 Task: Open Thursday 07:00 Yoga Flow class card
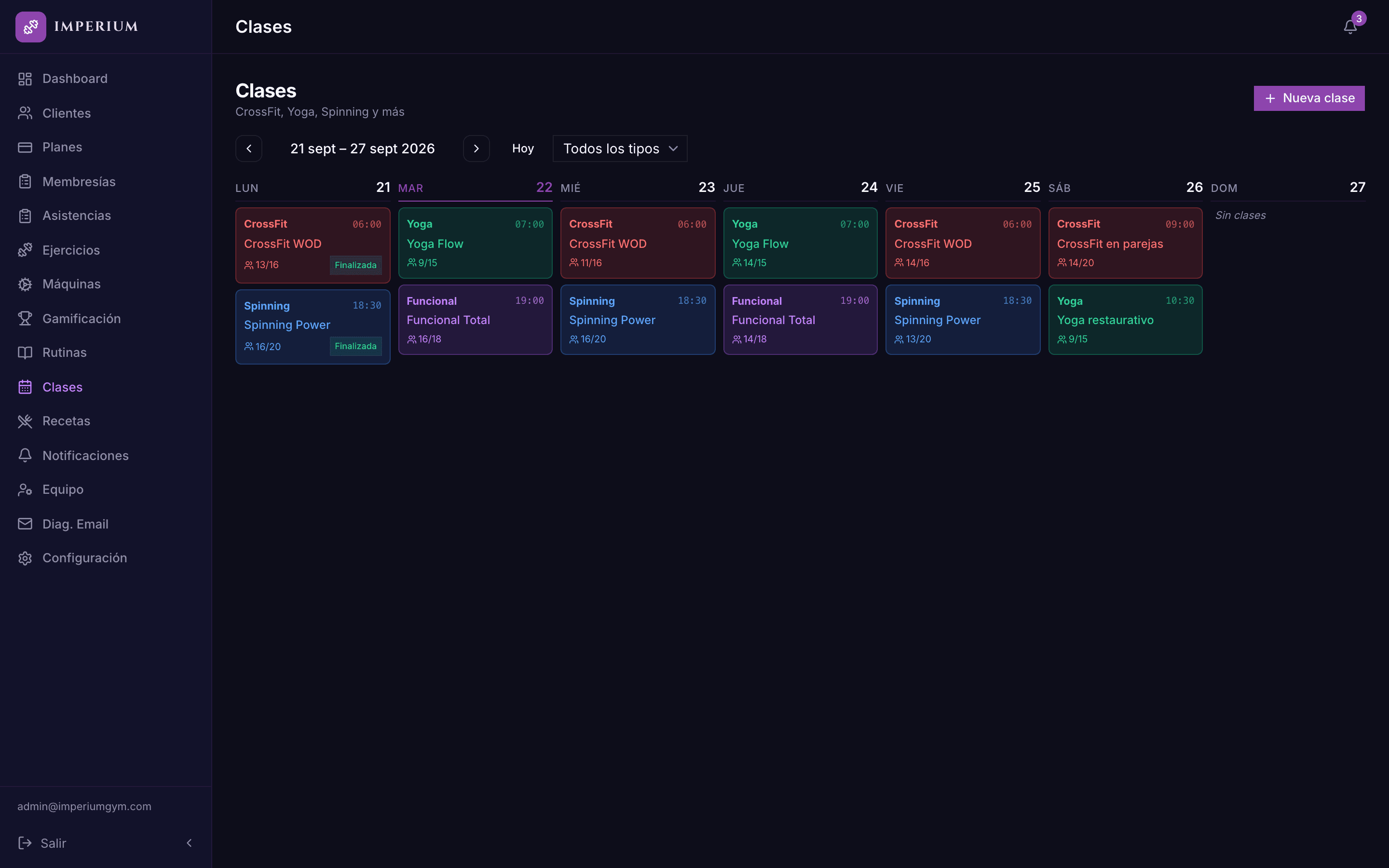tap(800, 243)
